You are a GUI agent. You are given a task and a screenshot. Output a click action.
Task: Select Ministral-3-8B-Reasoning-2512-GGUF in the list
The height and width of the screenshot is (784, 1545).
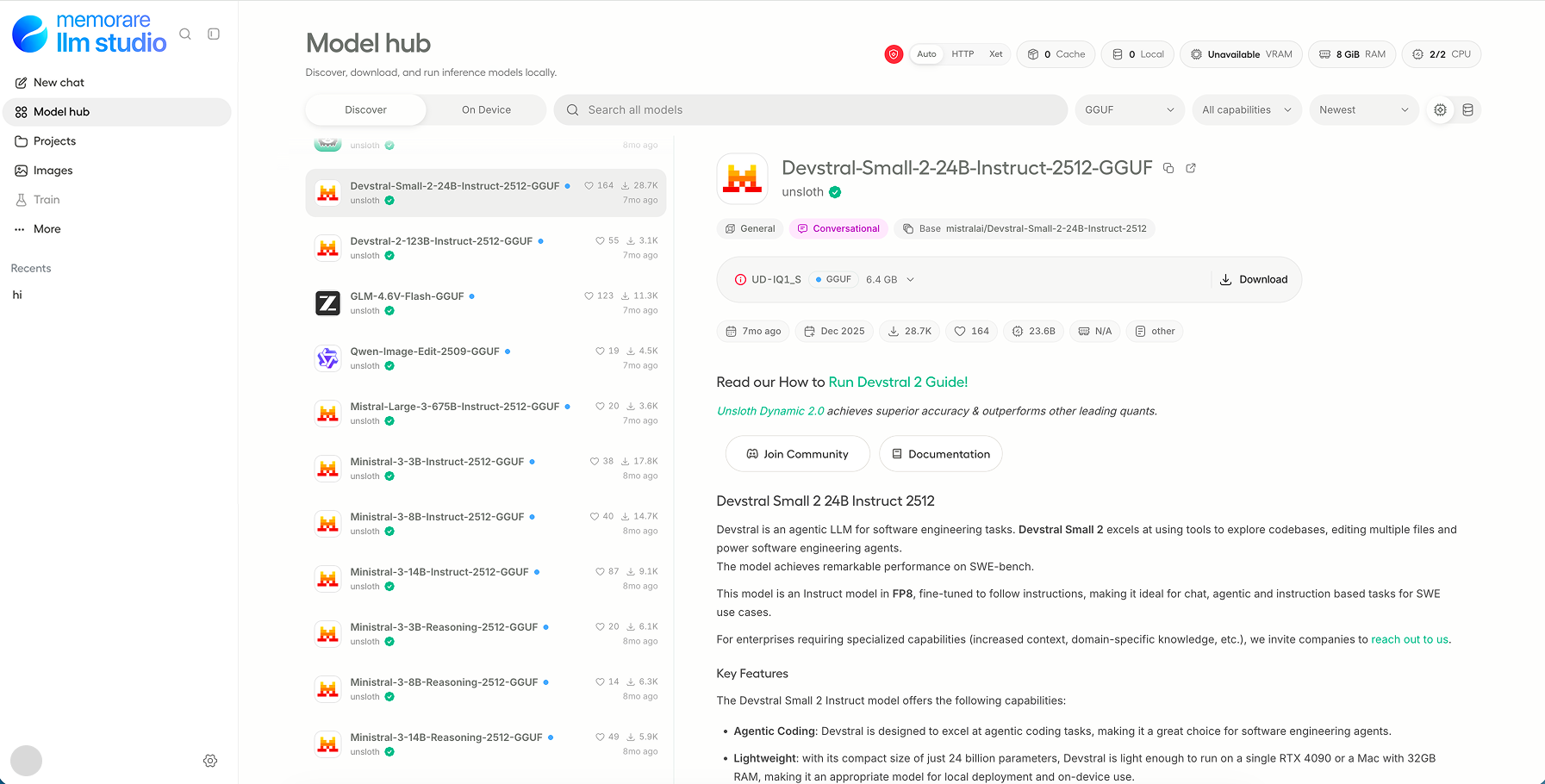[x=486, y=689]
